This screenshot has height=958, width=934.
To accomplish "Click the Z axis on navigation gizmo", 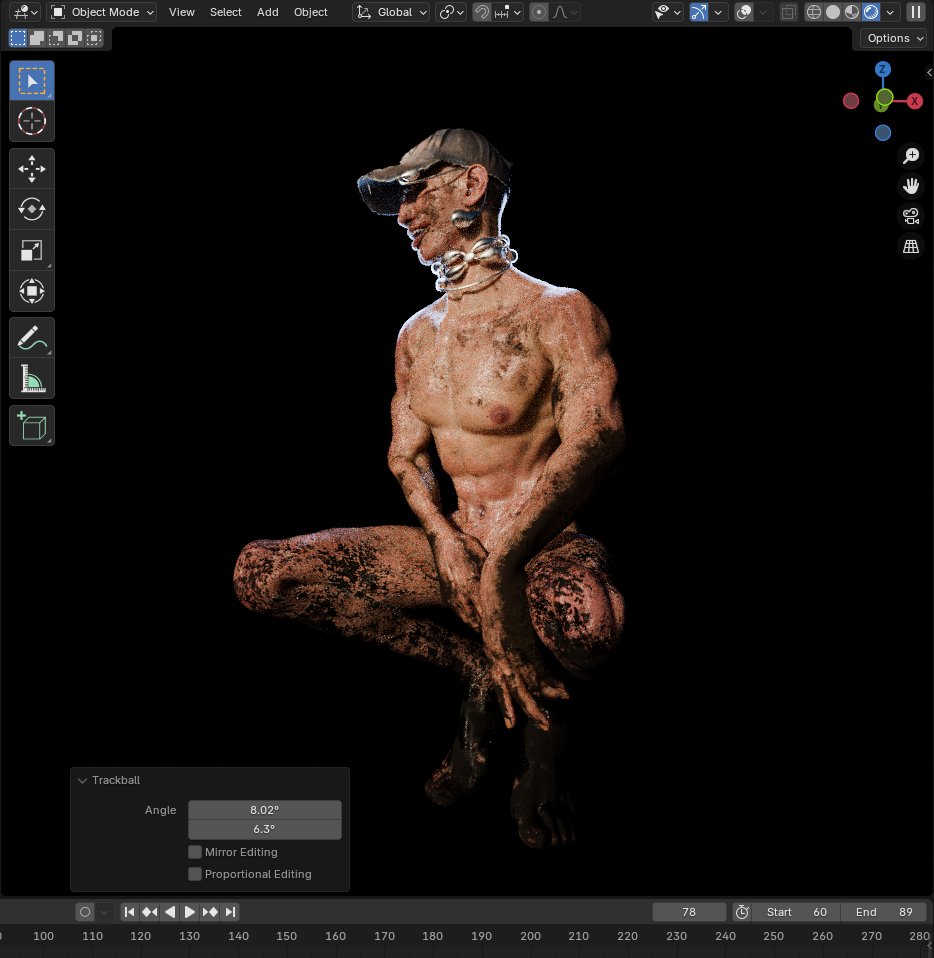I will [882, 69].
